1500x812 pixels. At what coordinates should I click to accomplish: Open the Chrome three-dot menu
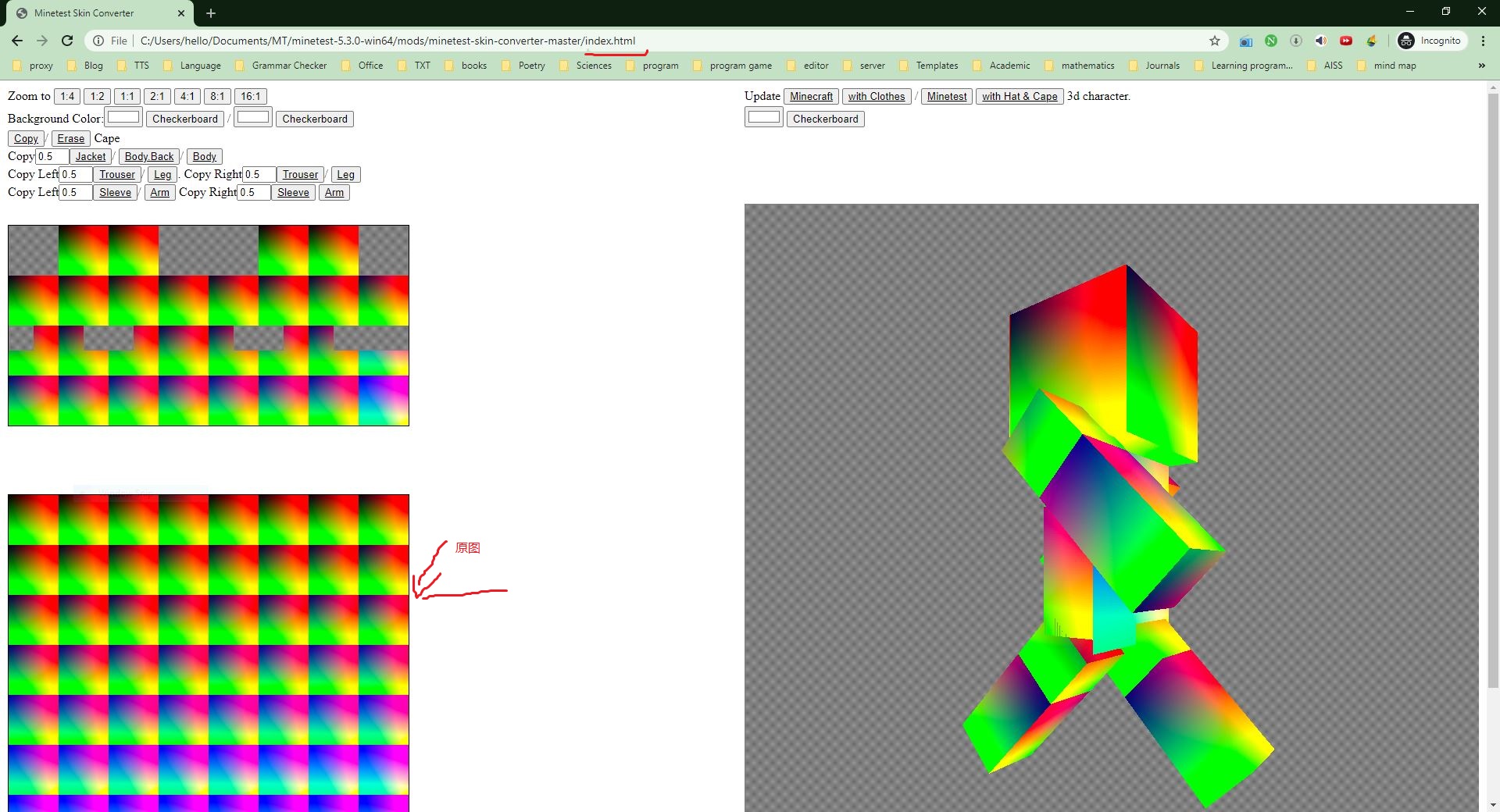1483,41
